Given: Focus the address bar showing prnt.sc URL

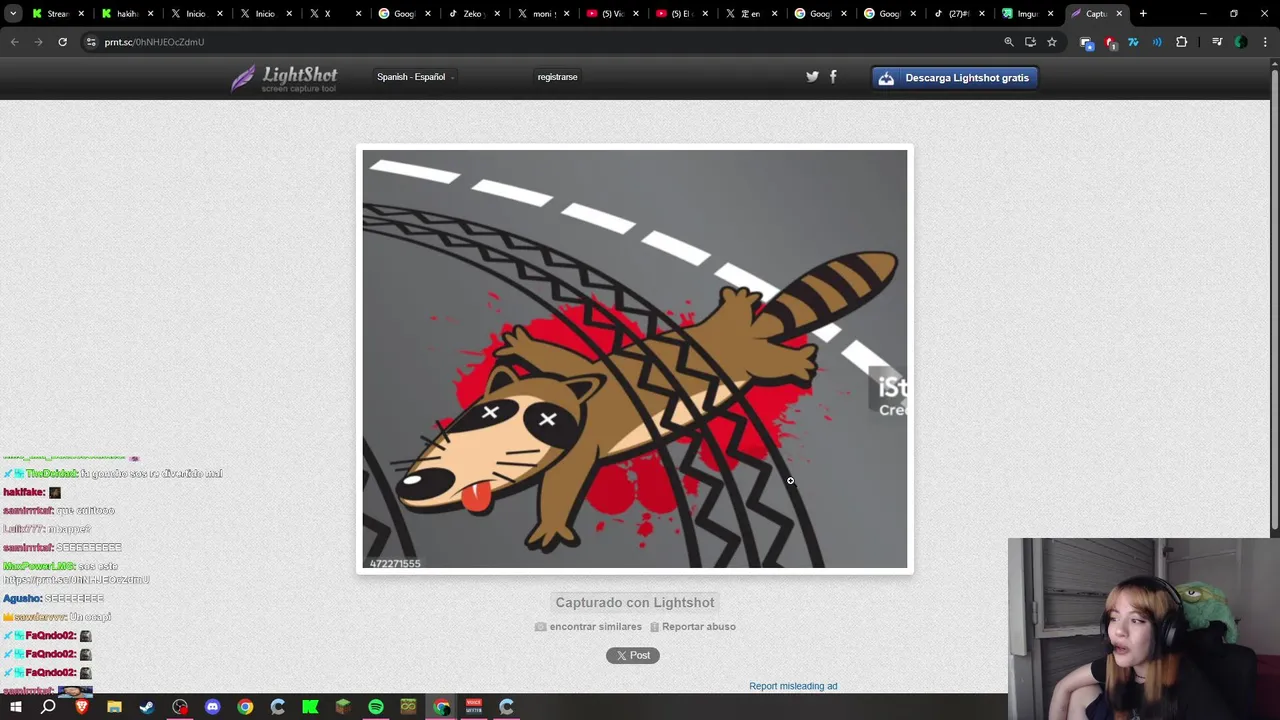Looking at the screenshot, I should tap(540, 42).
